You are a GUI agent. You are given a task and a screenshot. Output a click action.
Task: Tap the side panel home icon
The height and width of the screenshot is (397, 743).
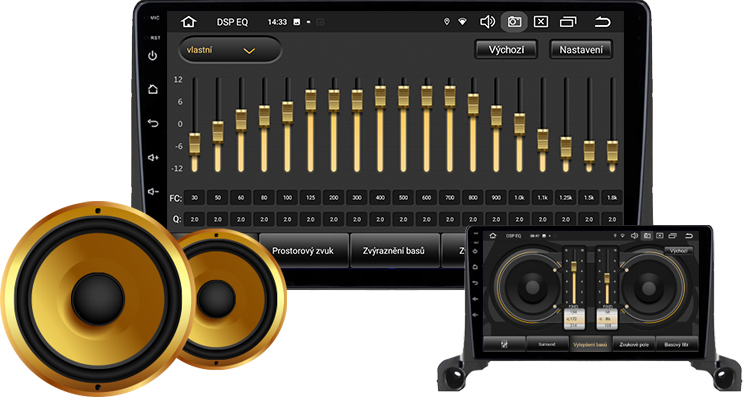click(x=153, y=89)
